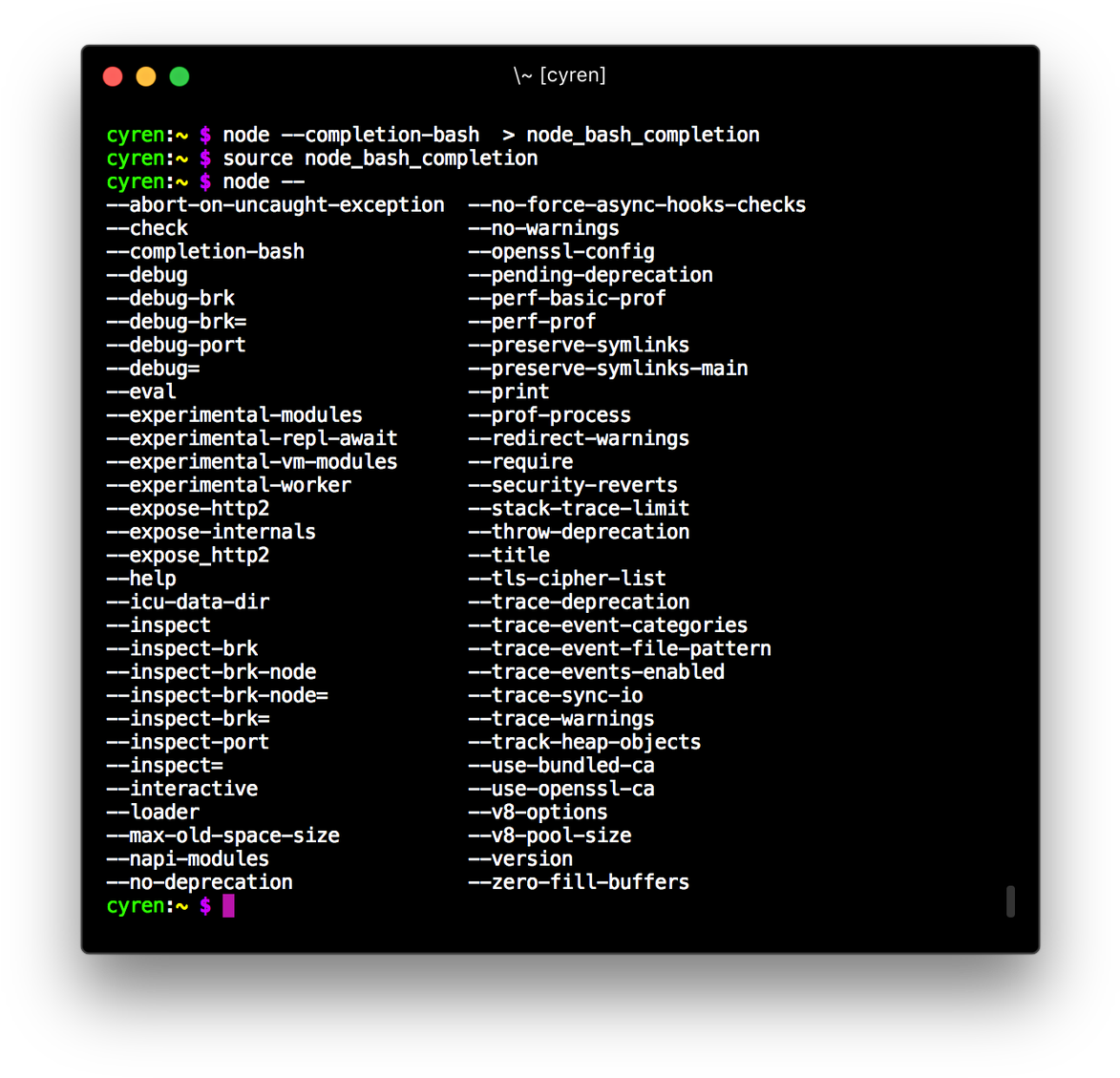Select the --use-bundled-ca option
This screenshot has width=1120, height=1078.
click(560, 765)
